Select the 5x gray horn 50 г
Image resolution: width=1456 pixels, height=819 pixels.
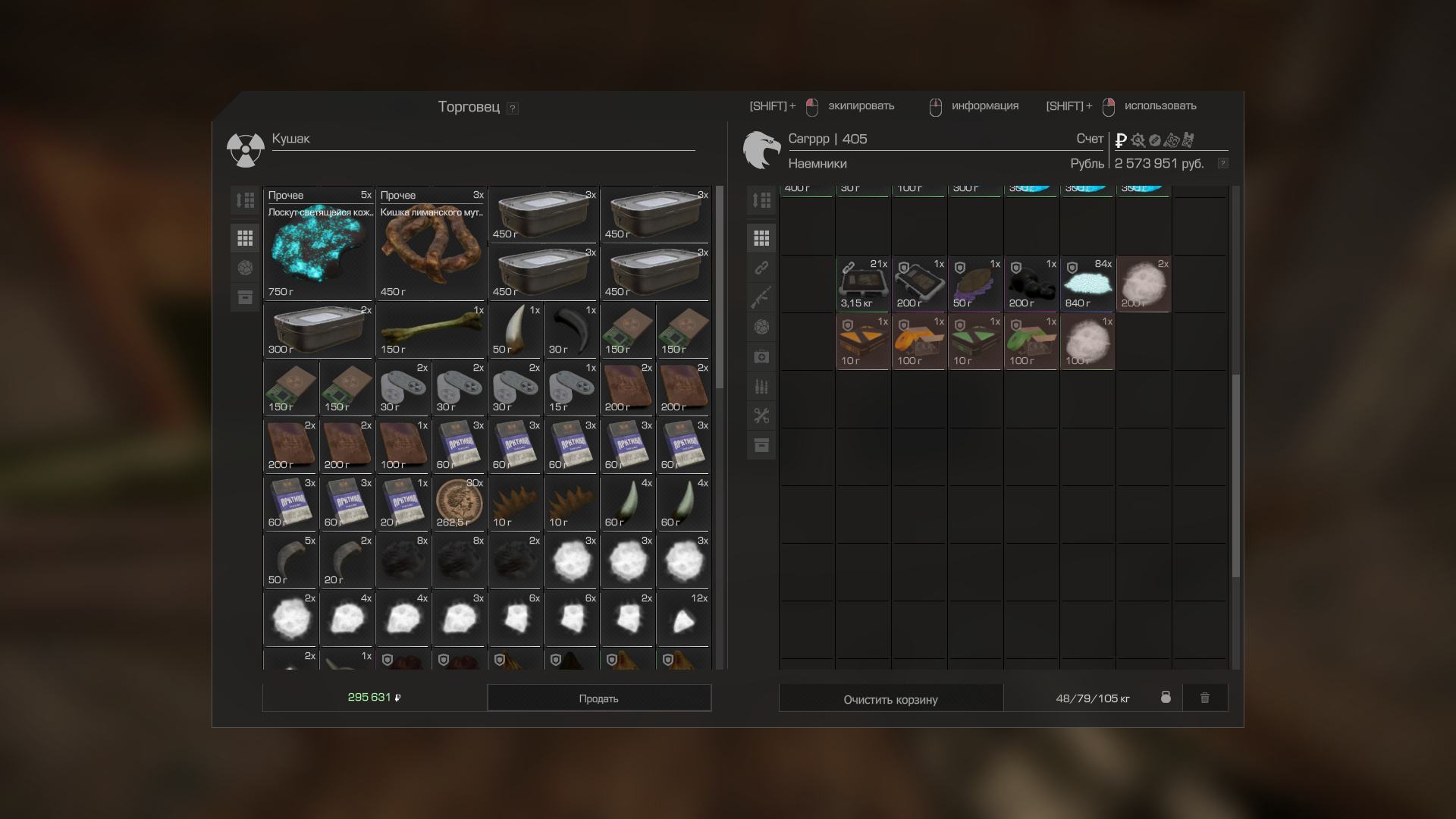pos(291,560)
